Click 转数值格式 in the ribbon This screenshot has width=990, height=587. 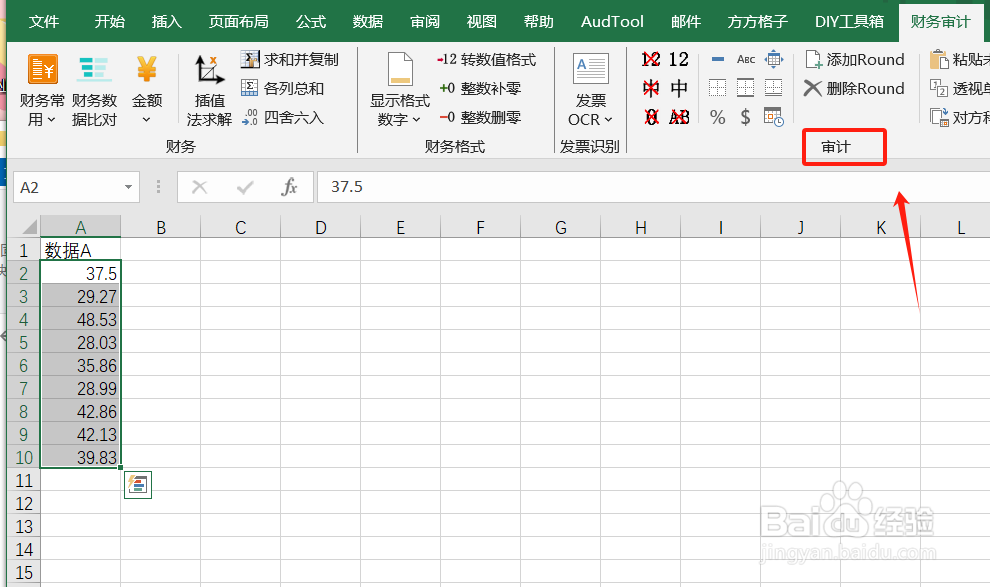(x=486, y=59)
